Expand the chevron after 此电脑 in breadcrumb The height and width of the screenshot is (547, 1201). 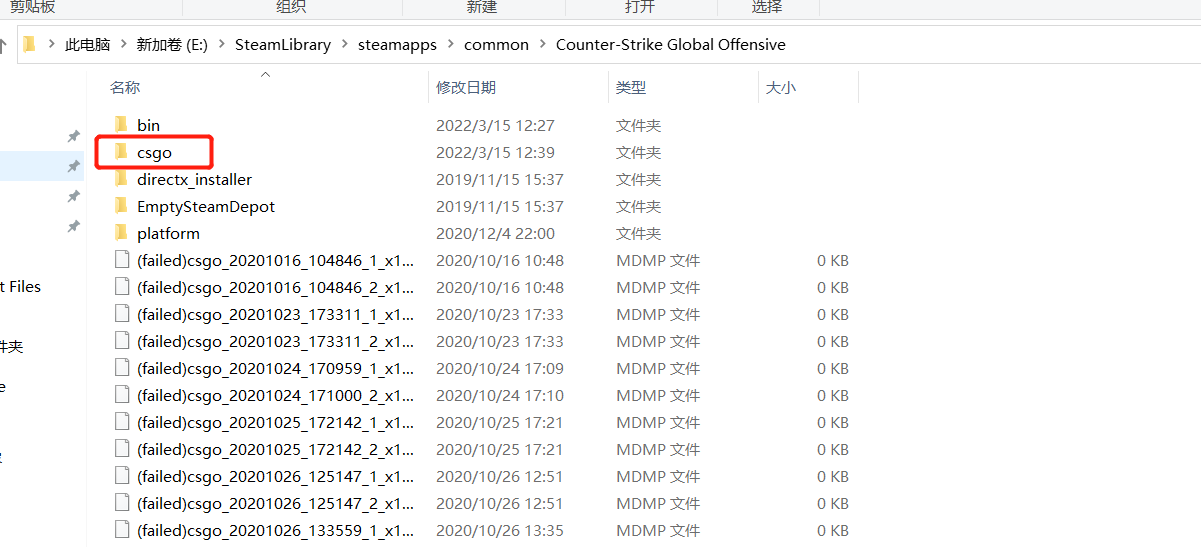pos(123,45)
